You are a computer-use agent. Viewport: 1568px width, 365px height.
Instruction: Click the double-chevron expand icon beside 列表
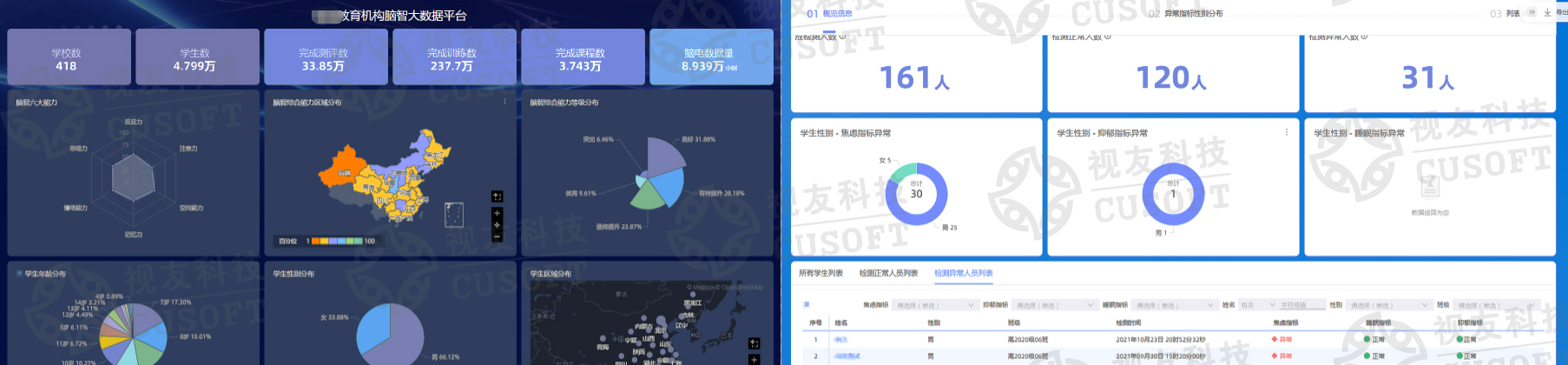(x=1532, y=13)
